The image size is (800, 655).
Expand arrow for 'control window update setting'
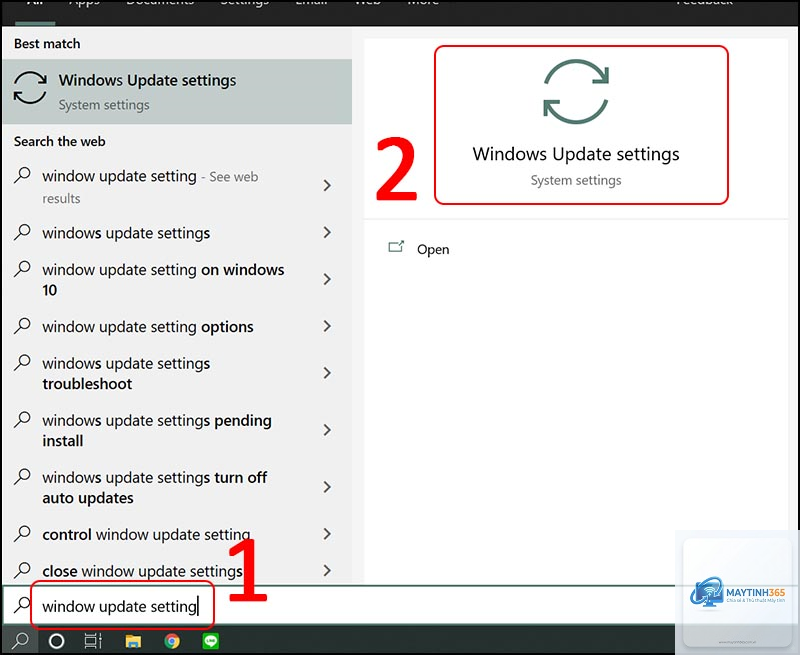pos(328,534)
